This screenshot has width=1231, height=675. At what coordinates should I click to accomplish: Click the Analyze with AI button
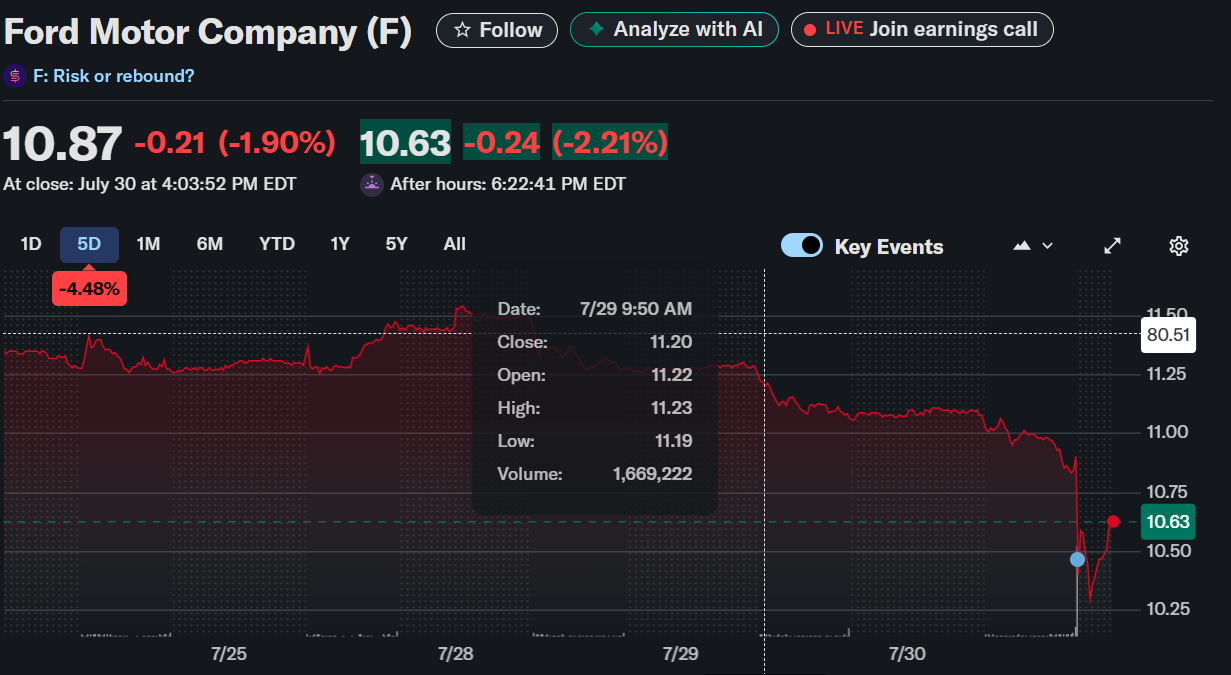click(x=674, y=30)
